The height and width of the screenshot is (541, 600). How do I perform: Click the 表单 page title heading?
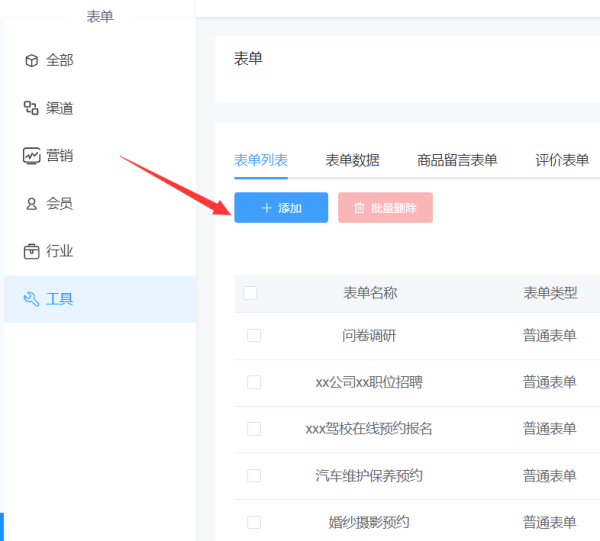pyautogui.click(x=248, y=59)
